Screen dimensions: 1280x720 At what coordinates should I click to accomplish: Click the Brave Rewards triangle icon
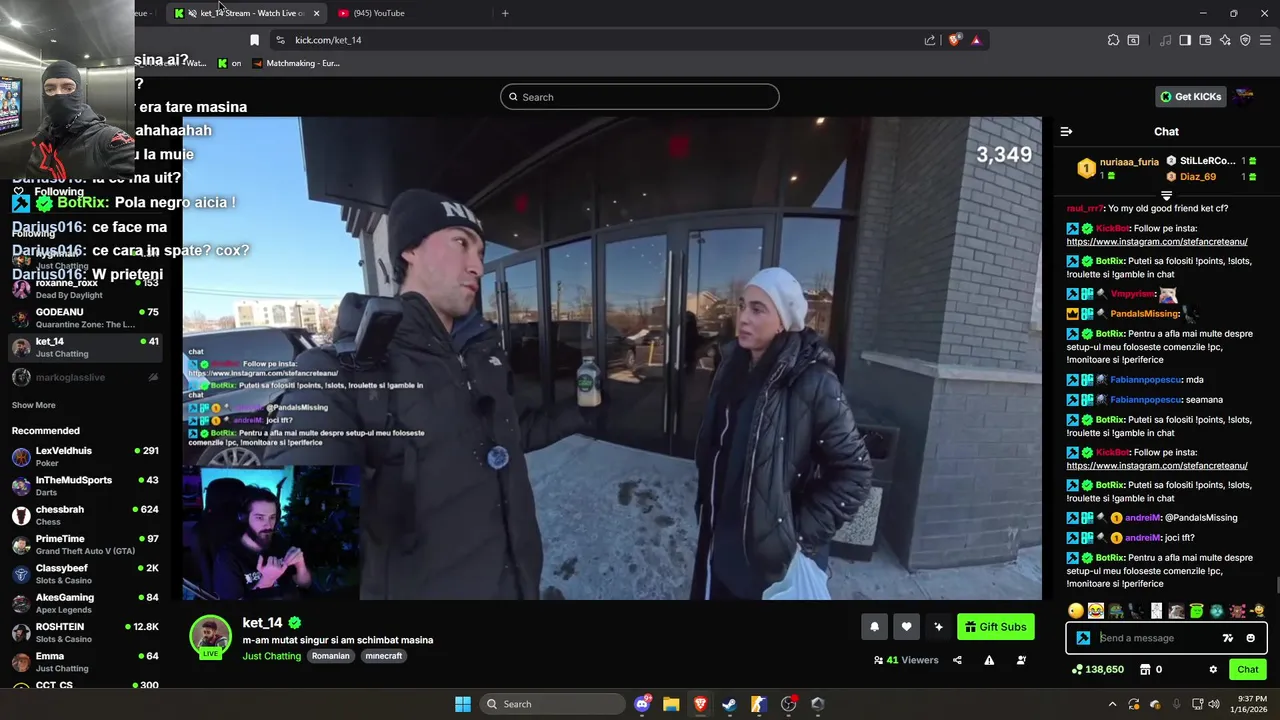pyautogui.click(x=976, y=40)
